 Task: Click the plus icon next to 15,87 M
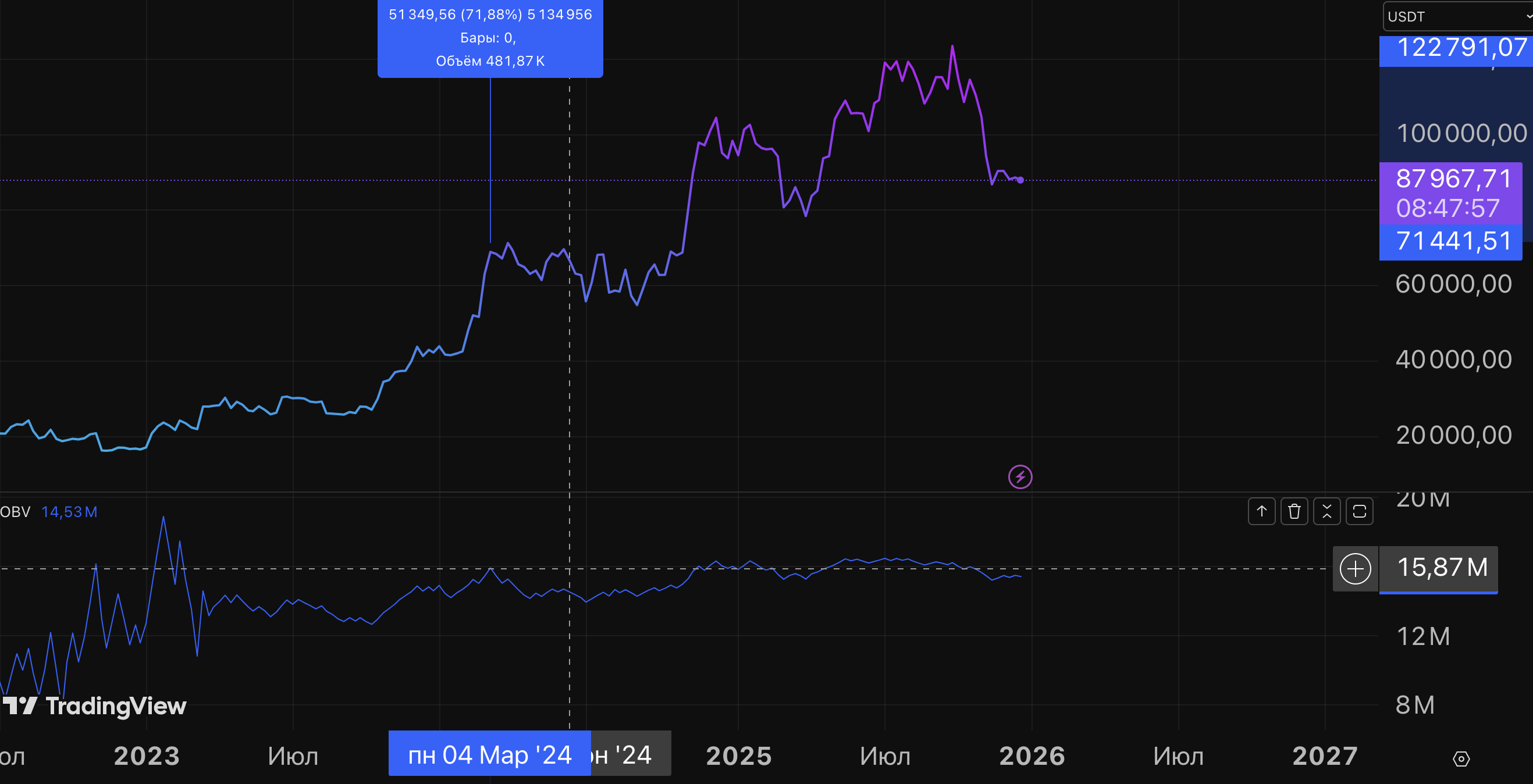1355,569
